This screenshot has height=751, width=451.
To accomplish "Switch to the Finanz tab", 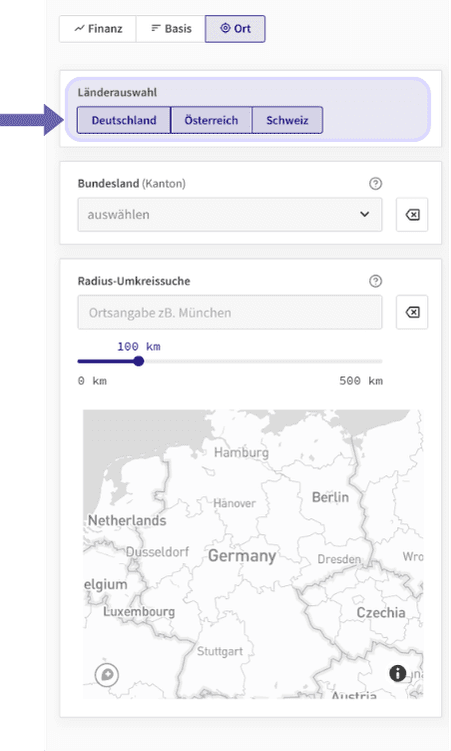I will (x=98, y=29).
